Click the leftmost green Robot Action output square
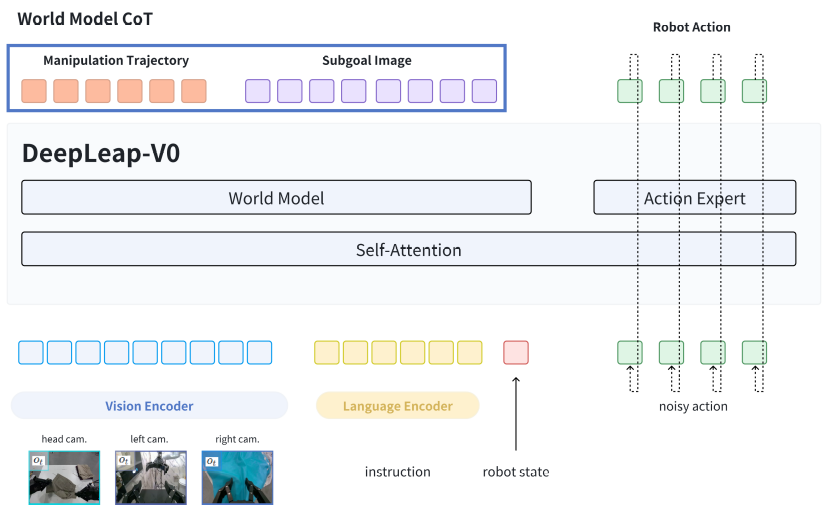This screenshot has width=834, height=510. tap(630, 91)
